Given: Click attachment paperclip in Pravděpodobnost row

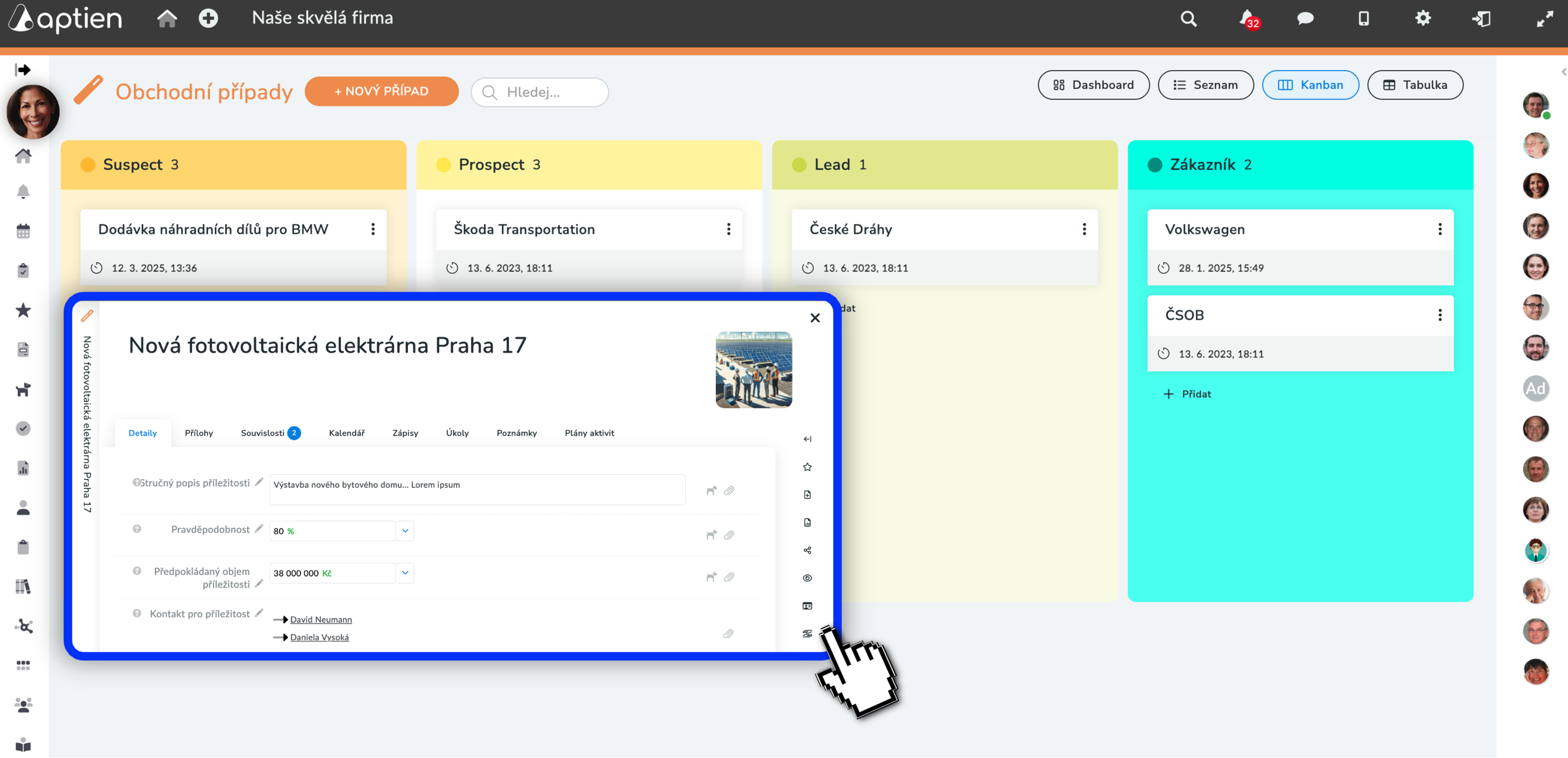Looking at the screenshot, I should click(x=728, y=535).
